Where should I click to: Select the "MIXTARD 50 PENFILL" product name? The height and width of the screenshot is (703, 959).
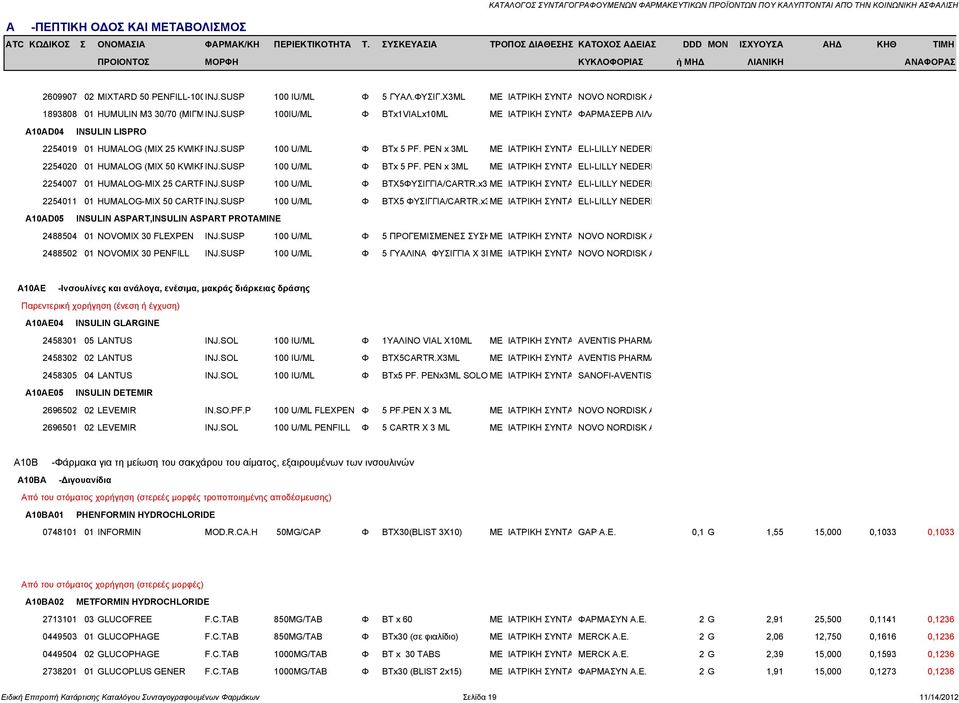150,97
